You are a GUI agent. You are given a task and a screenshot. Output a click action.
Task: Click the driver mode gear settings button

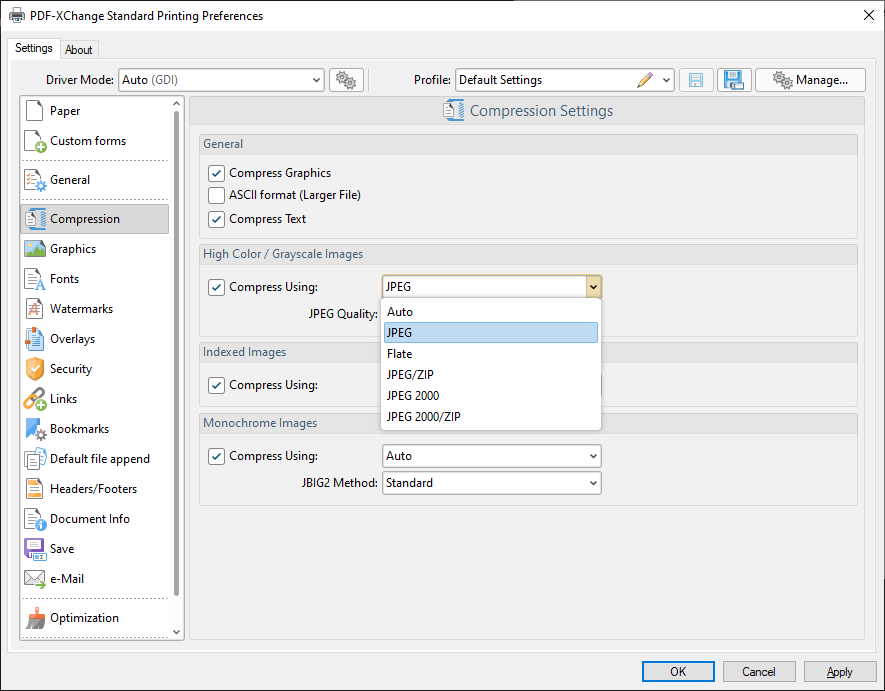(x=346, y=80)
